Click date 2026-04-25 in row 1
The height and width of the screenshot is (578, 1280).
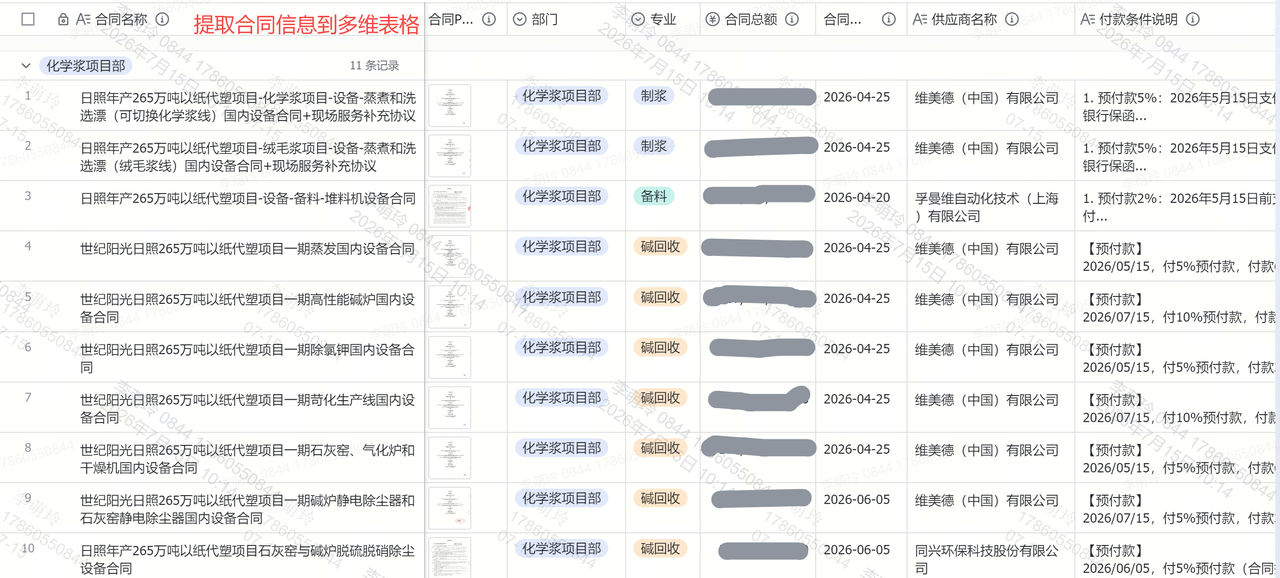point(856,98)
